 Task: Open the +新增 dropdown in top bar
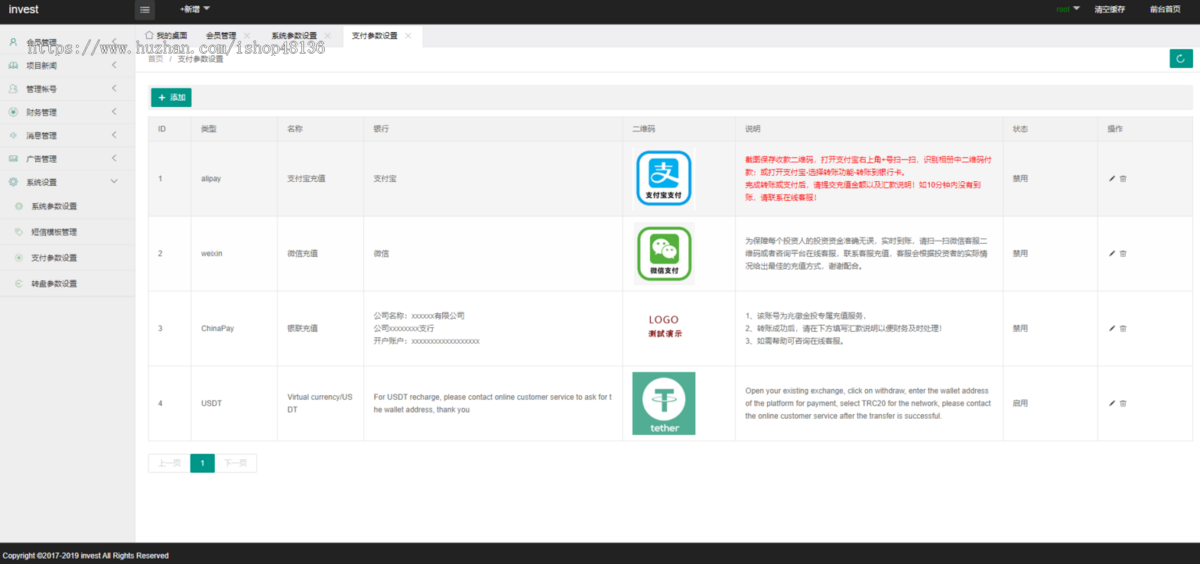click(195, 9)
